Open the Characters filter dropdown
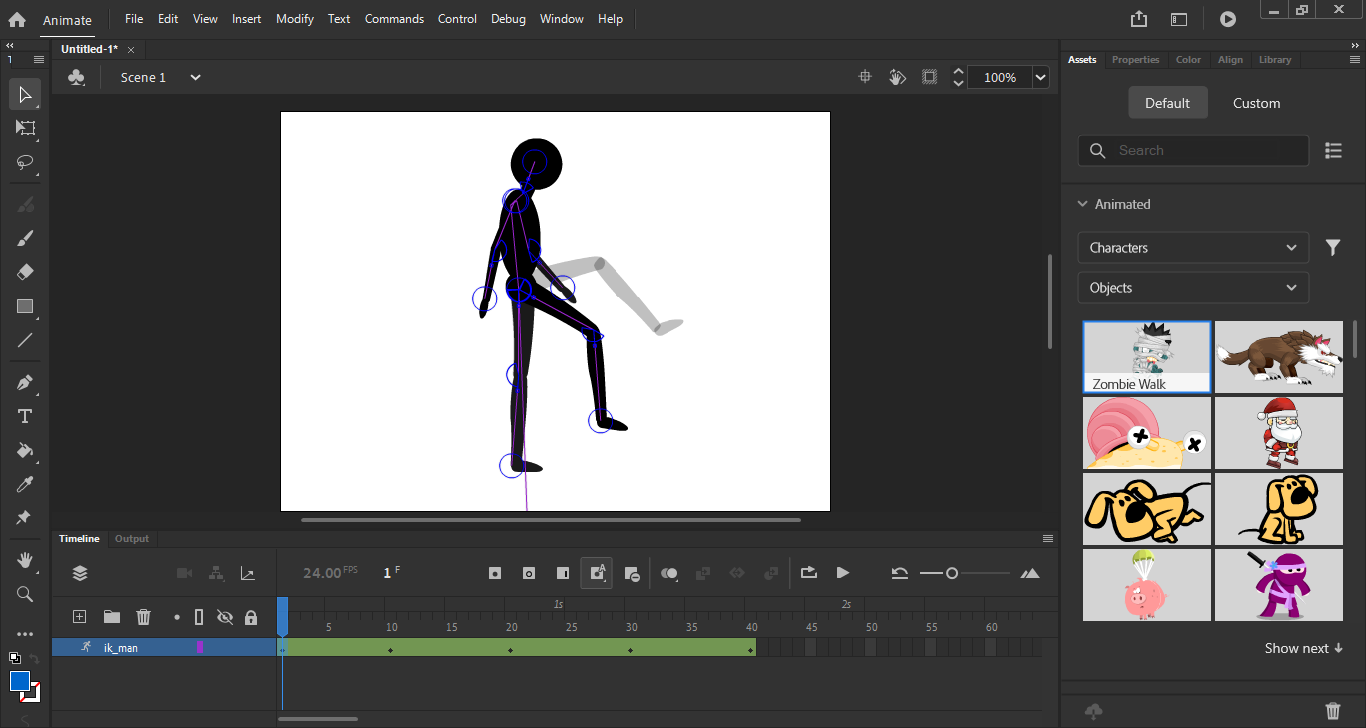This screenshot has width=1366, height=728. [x=1192, y=247]
